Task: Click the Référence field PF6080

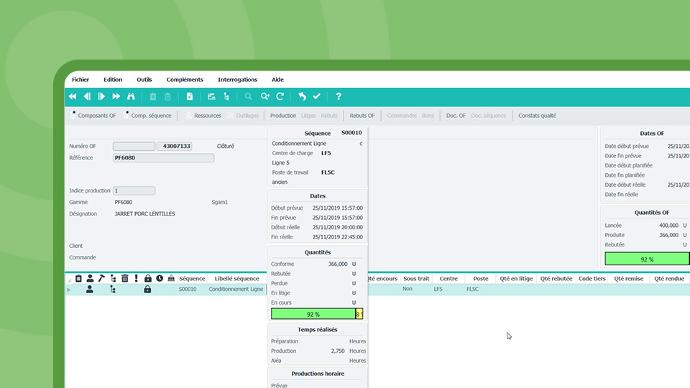Action: click(x=164, y=157)
